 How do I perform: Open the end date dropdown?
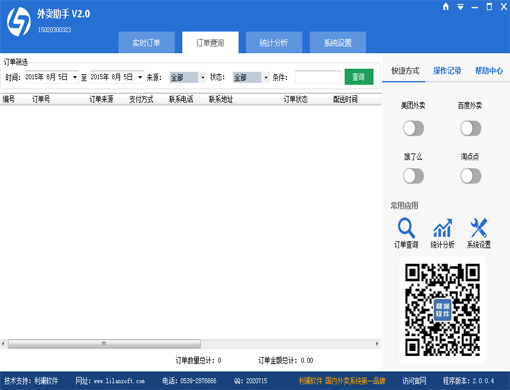click(x=140, y=78)
